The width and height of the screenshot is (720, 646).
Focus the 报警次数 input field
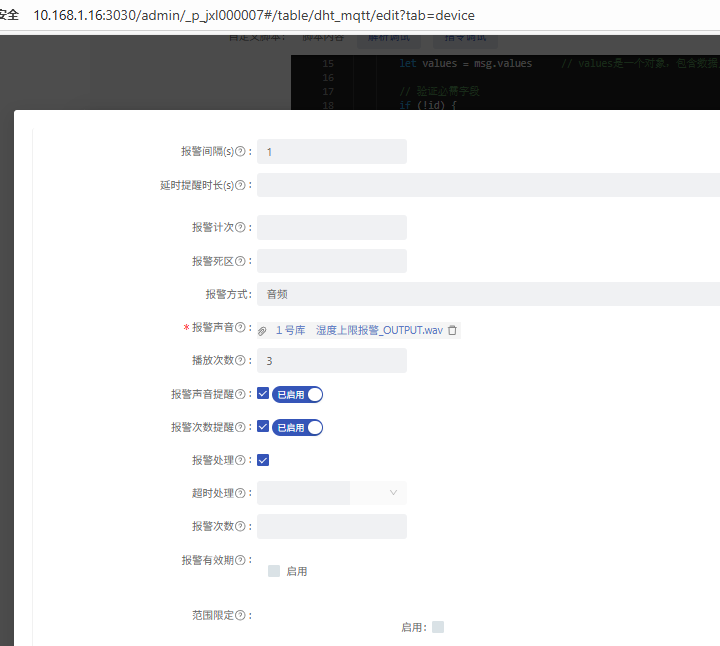tap(332, 526)
